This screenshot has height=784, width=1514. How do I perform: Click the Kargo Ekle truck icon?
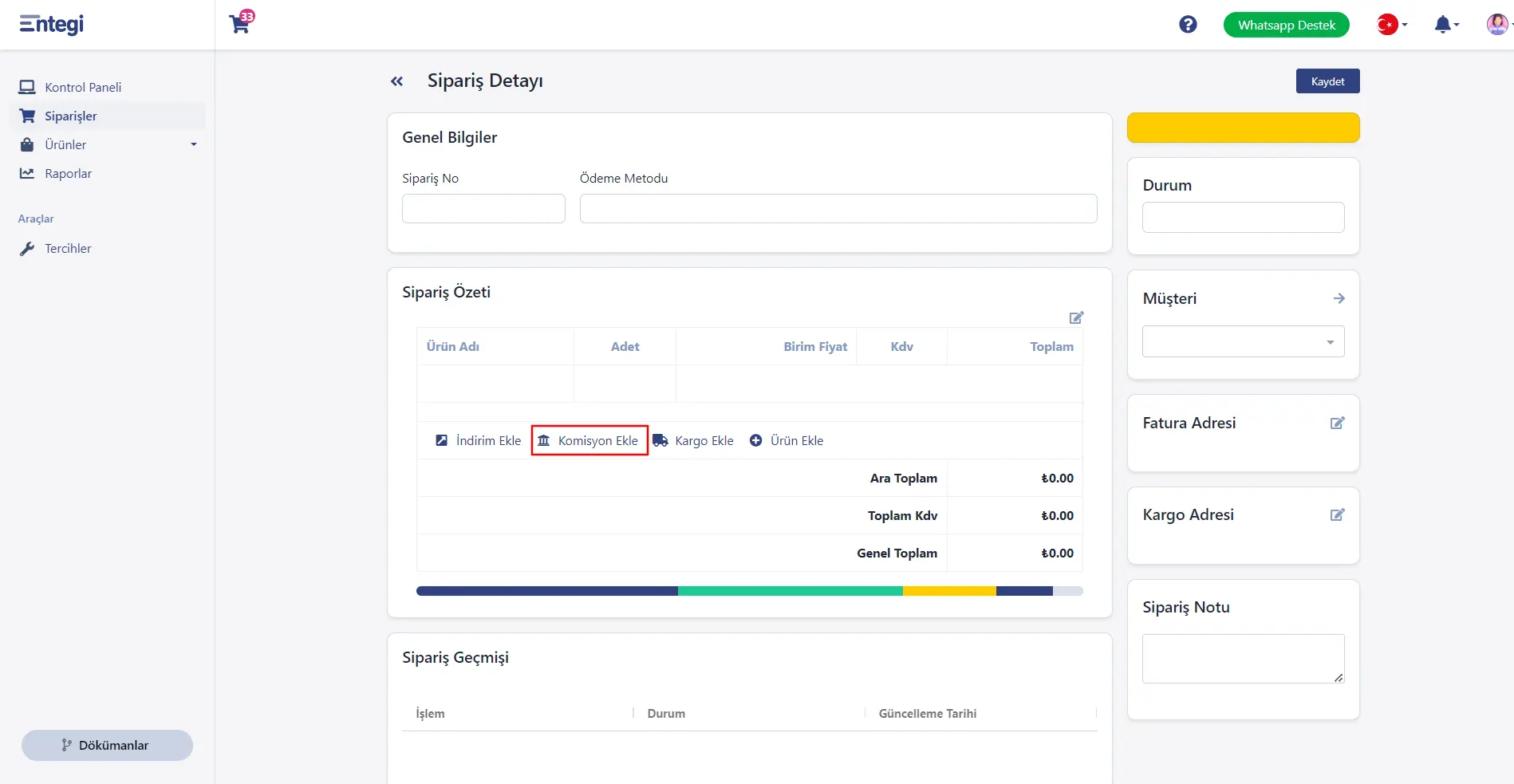[x=660, y=440]
